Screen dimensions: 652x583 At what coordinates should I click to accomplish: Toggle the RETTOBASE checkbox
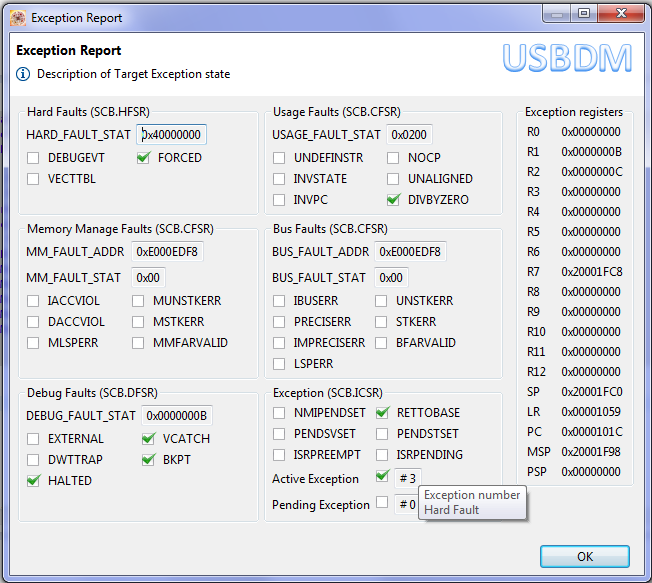click(382, 413)
